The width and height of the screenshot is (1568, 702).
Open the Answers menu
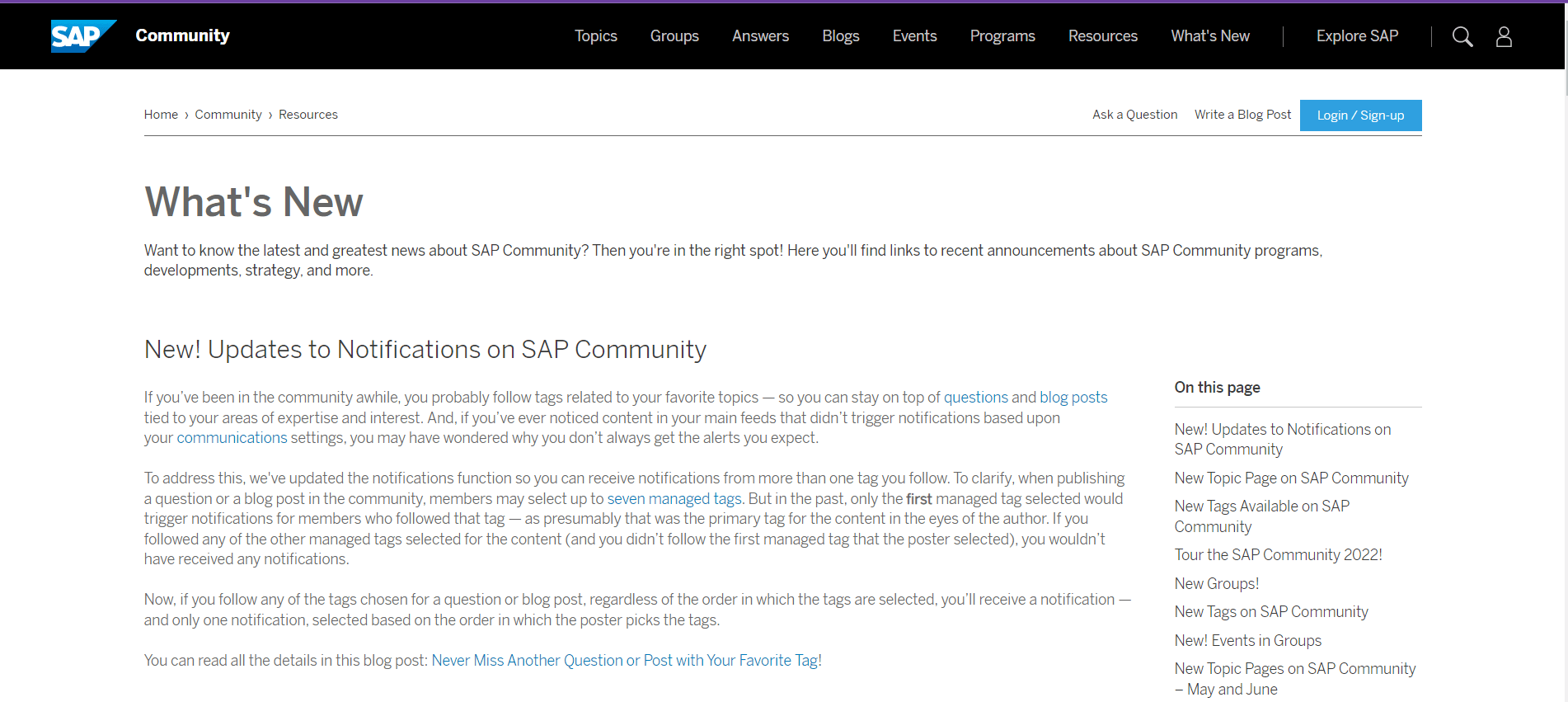[760, 36]
